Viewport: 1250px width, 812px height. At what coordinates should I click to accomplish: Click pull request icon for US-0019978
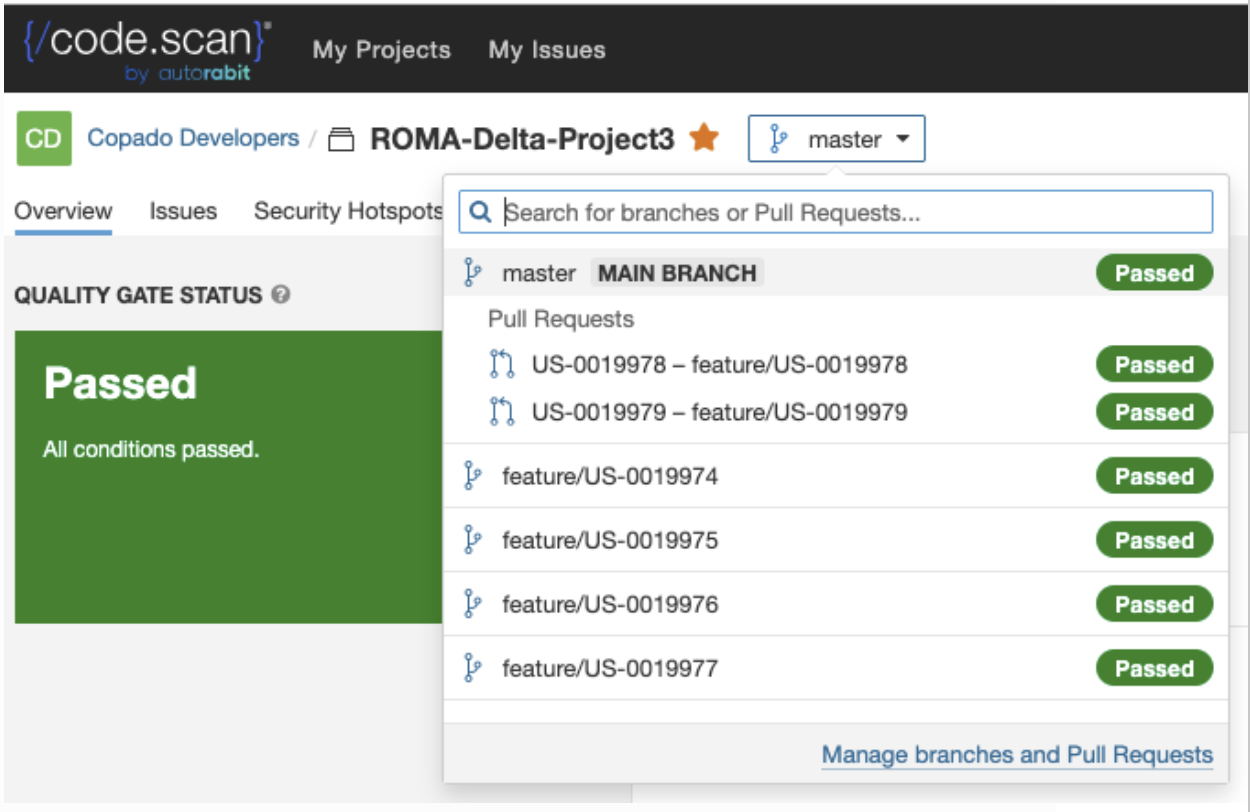(502, 364)
